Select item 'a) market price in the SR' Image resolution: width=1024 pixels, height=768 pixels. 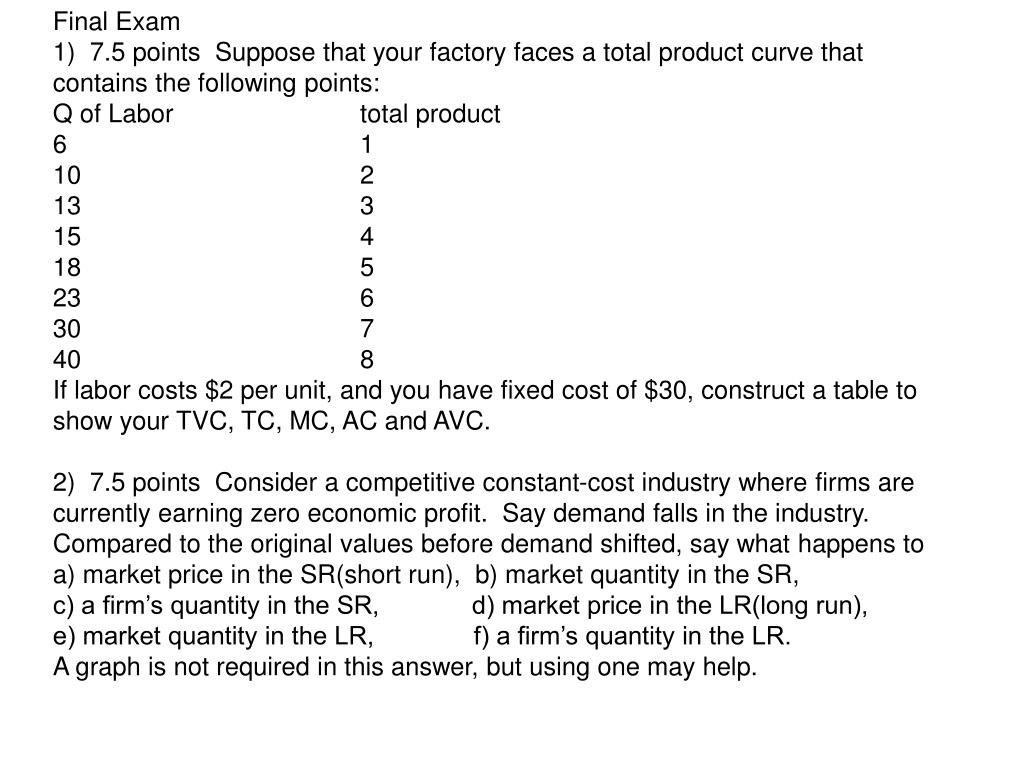pyautogui.click(x=256, y=575)
